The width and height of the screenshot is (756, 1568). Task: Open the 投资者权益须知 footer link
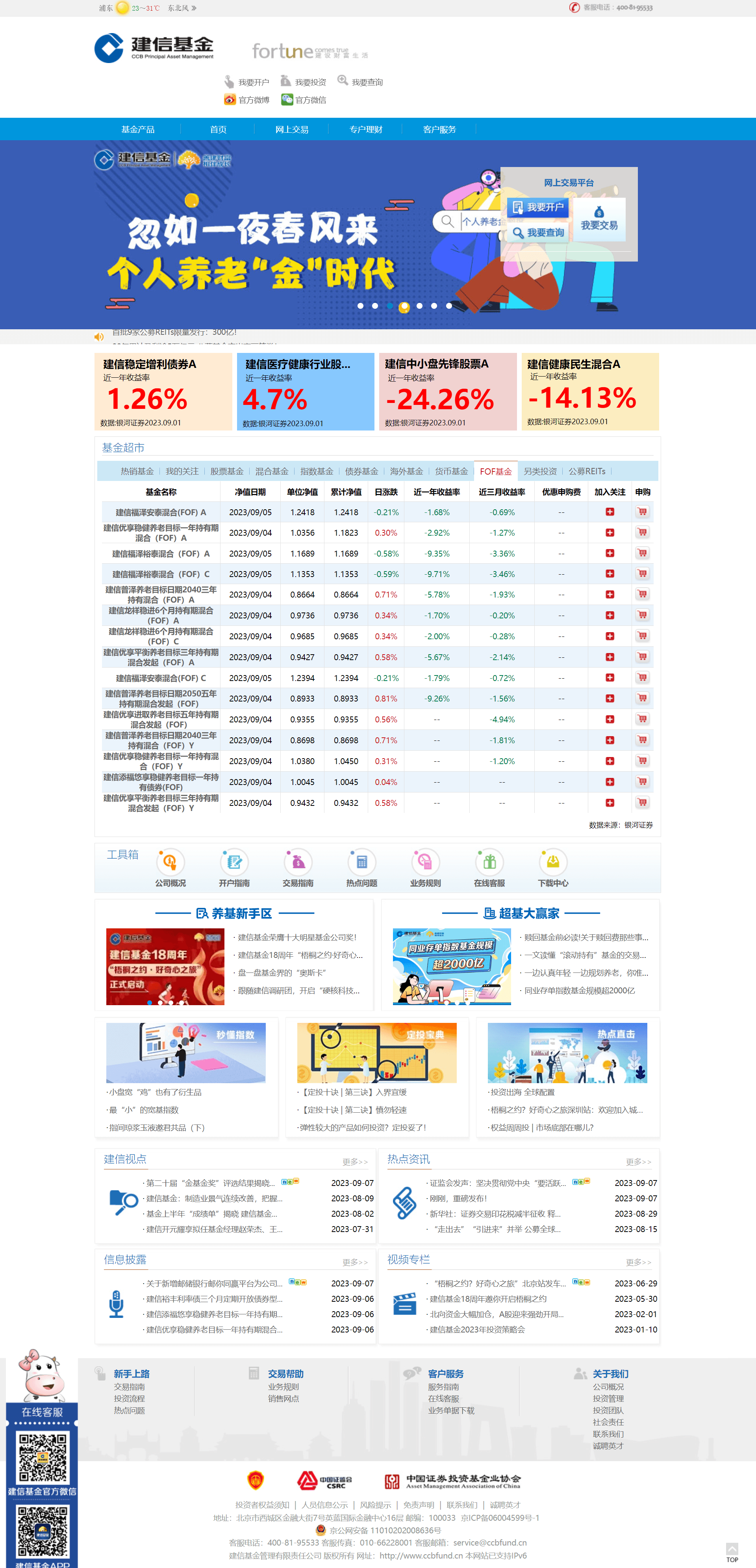(262, 1505)
